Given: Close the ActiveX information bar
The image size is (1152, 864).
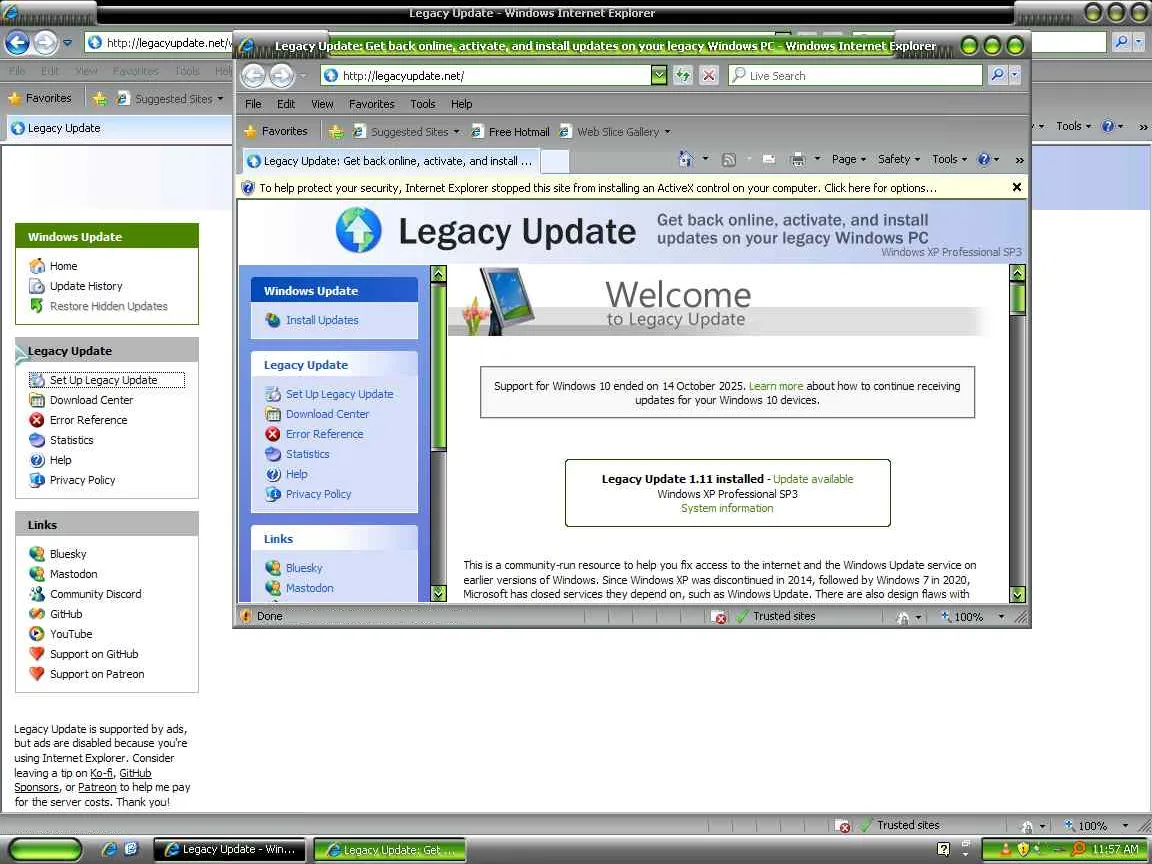Looking at the screenshot, I should click(1017, 187).
